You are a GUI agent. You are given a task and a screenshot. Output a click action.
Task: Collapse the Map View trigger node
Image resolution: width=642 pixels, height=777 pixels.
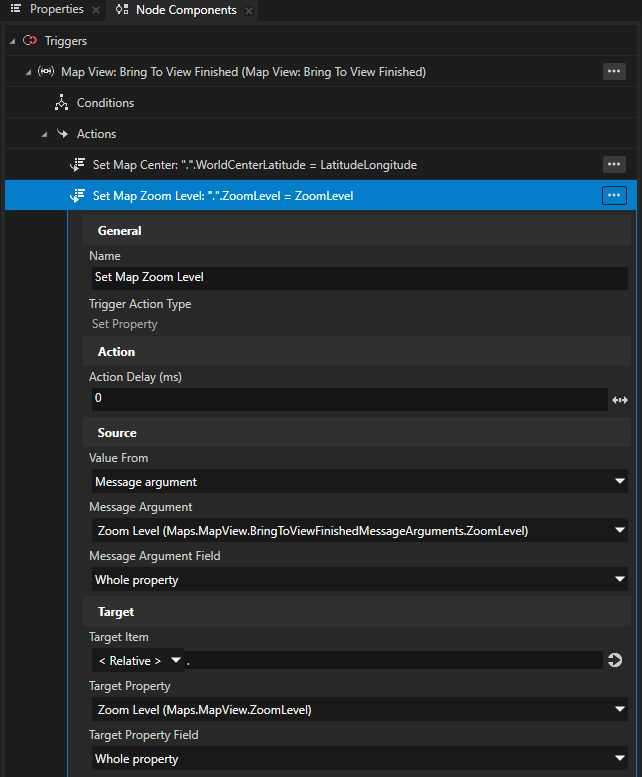[27, 72]
